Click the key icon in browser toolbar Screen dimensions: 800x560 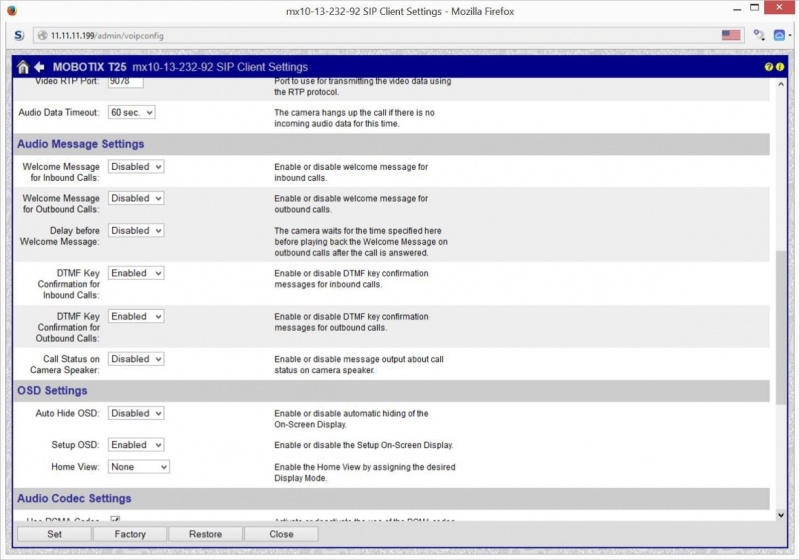[x=759, y=35]
